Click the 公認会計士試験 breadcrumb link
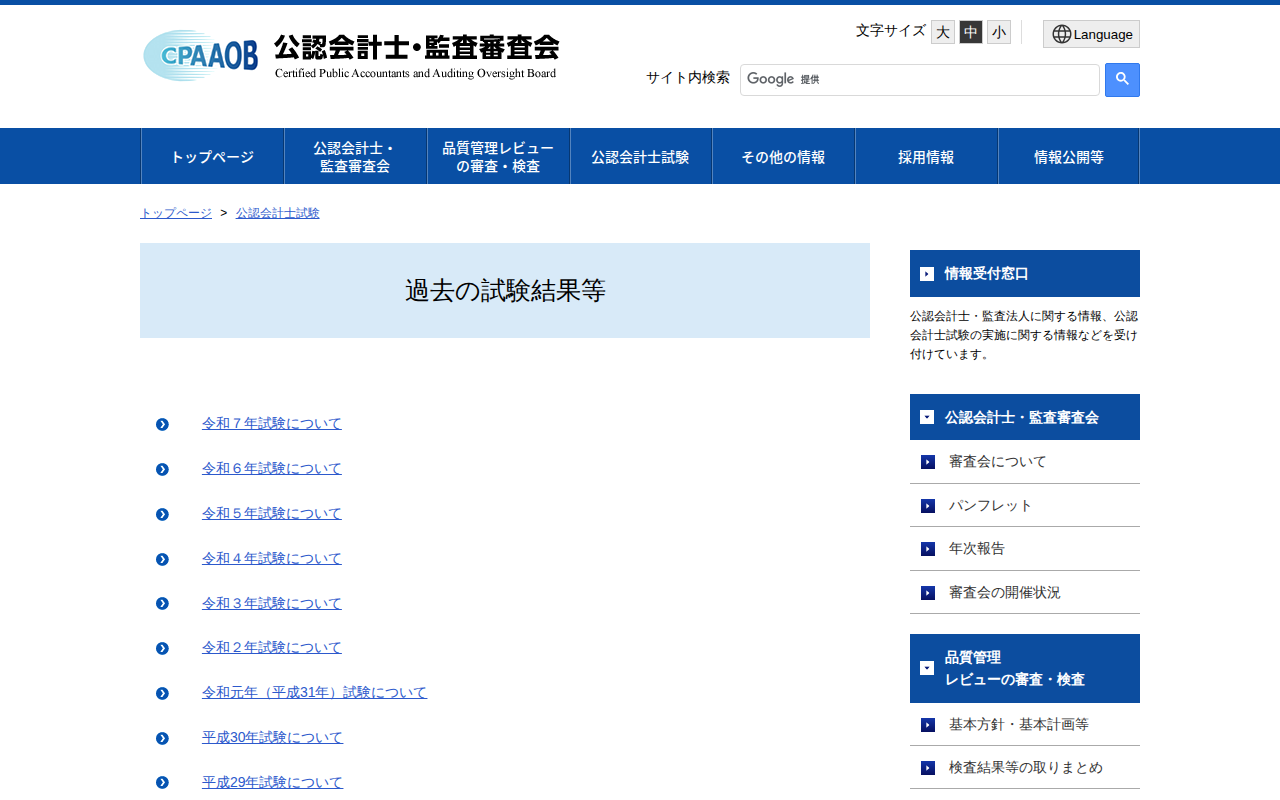Screen dimensions: 1280x800 [278, 213]
